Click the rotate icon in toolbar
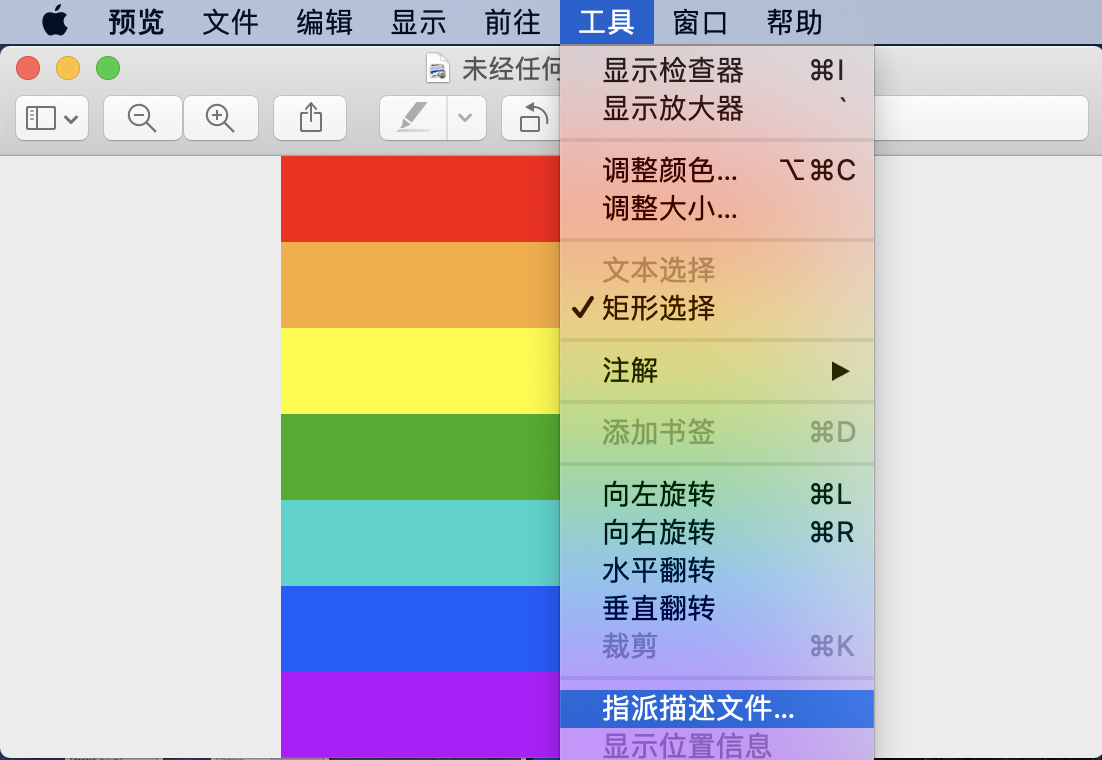 tap(533, 118)
